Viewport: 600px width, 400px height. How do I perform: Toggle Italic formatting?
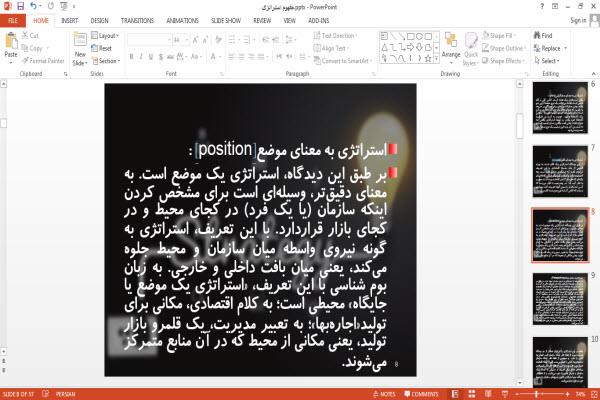[141, 57]
